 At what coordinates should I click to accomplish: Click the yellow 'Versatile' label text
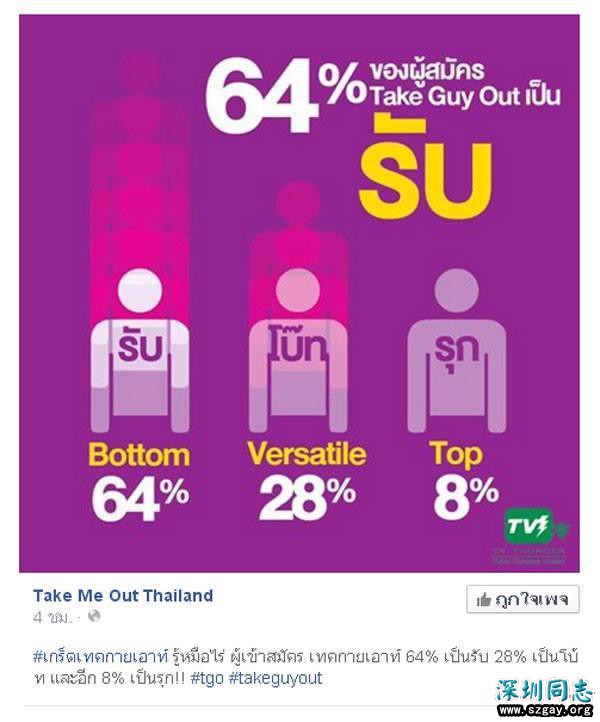point(307,454)
